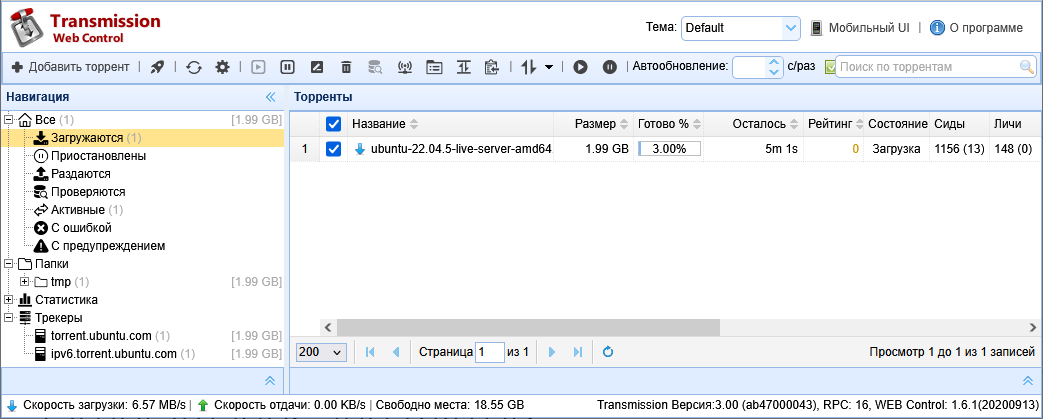The width and height of the screenshot is (1043, 419).
Task: Click the round pause-all torrents icon
Action: tap(609, 67)
